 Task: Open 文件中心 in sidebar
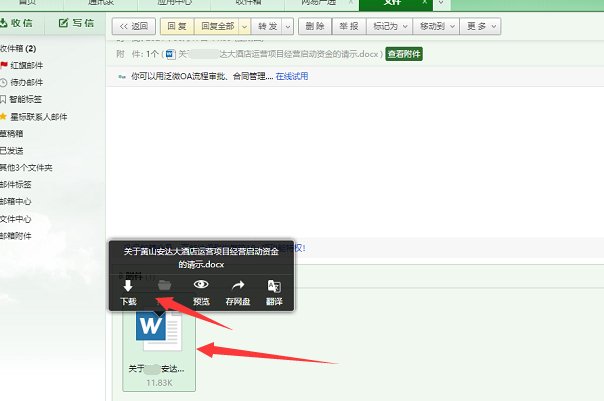coord(16,219)
